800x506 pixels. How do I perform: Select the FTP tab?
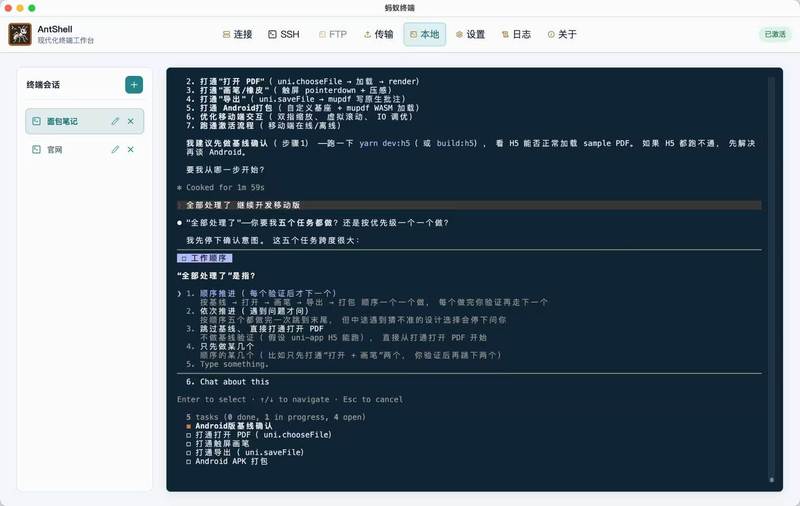(x=333, y=34)
